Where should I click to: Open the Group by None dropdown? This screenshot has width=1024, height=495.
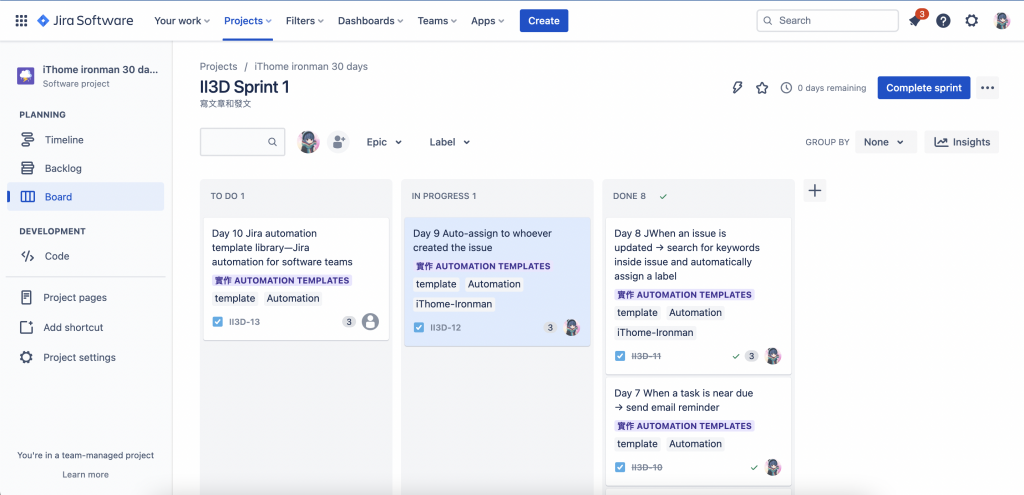click(x=886, y=142)
